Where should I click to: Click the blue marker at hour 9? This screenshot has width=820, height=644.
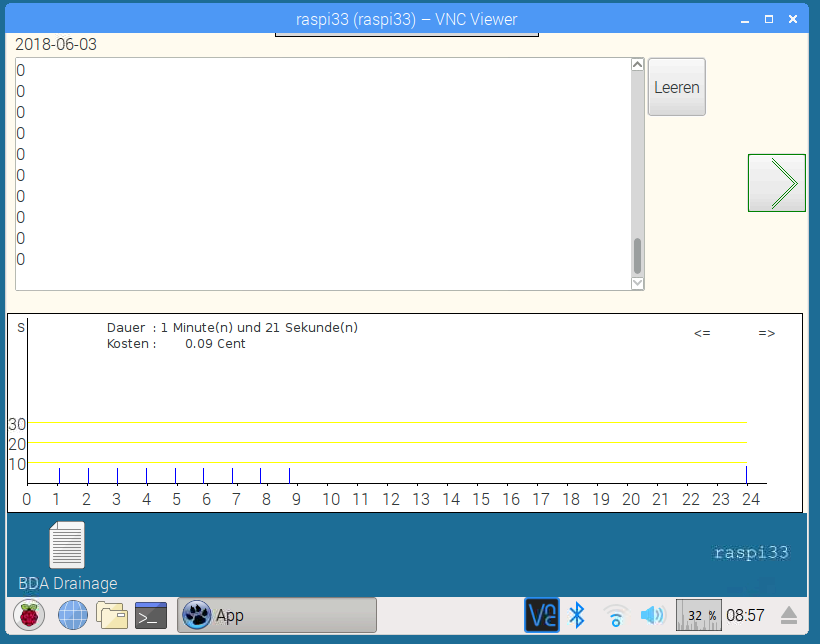tap(289, 476)
